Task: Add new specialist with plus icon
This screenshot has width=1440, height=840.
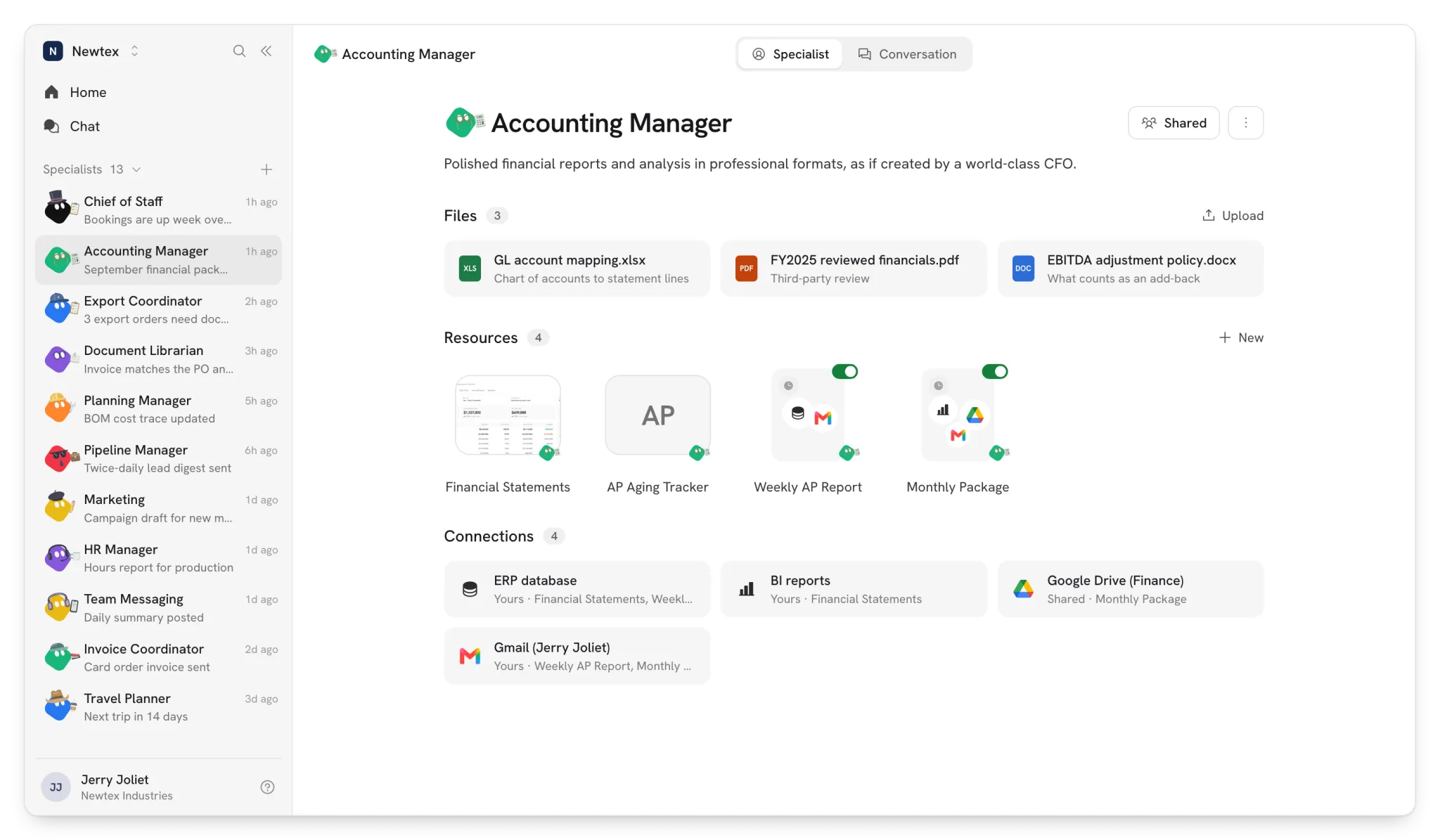Action: pyautogui.click(x=266, y=169)
